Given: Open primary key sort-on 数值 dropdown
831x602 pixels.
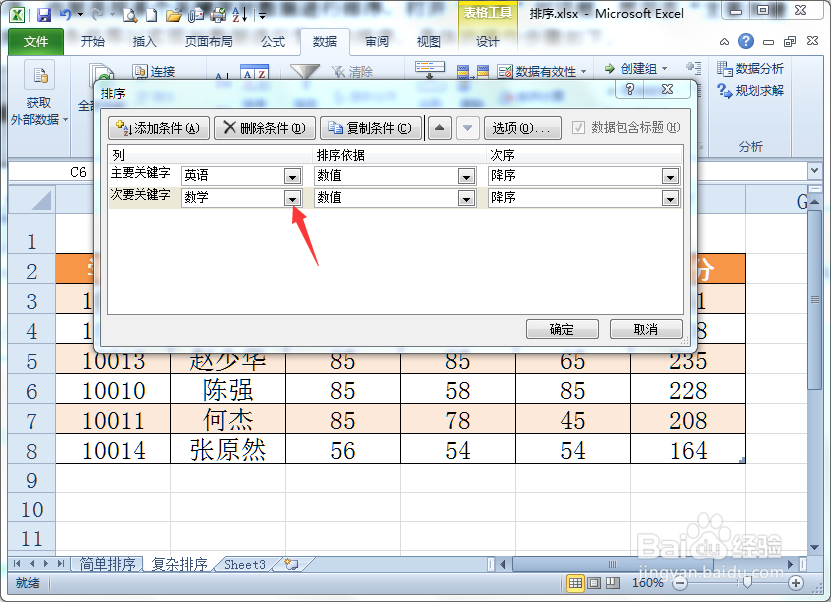Looking at the screenshot, I should pyautogui.click(x=466, y=176).
